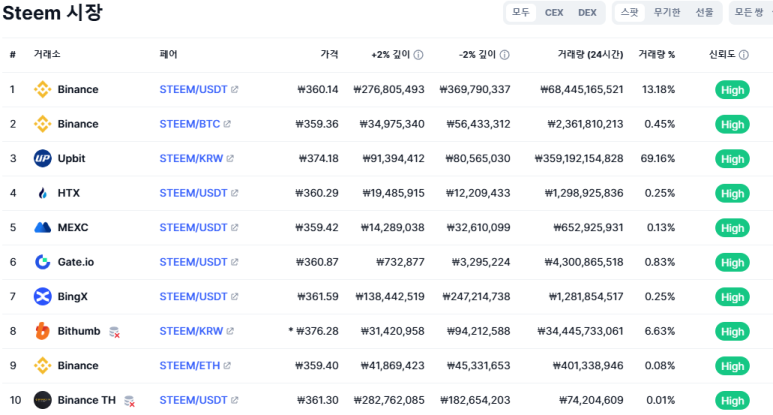The height and width of the screenshot is (415, 773).
Task: Click external-link icon on HTX STEEM/USDT
Action: (x=235, y=193)
